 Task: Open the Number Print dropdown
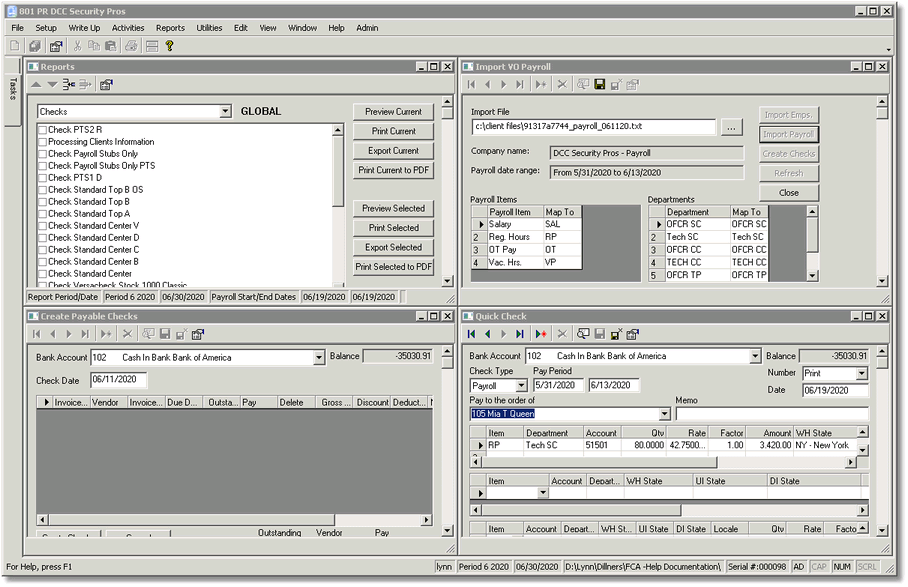click(x=862, y=373)
